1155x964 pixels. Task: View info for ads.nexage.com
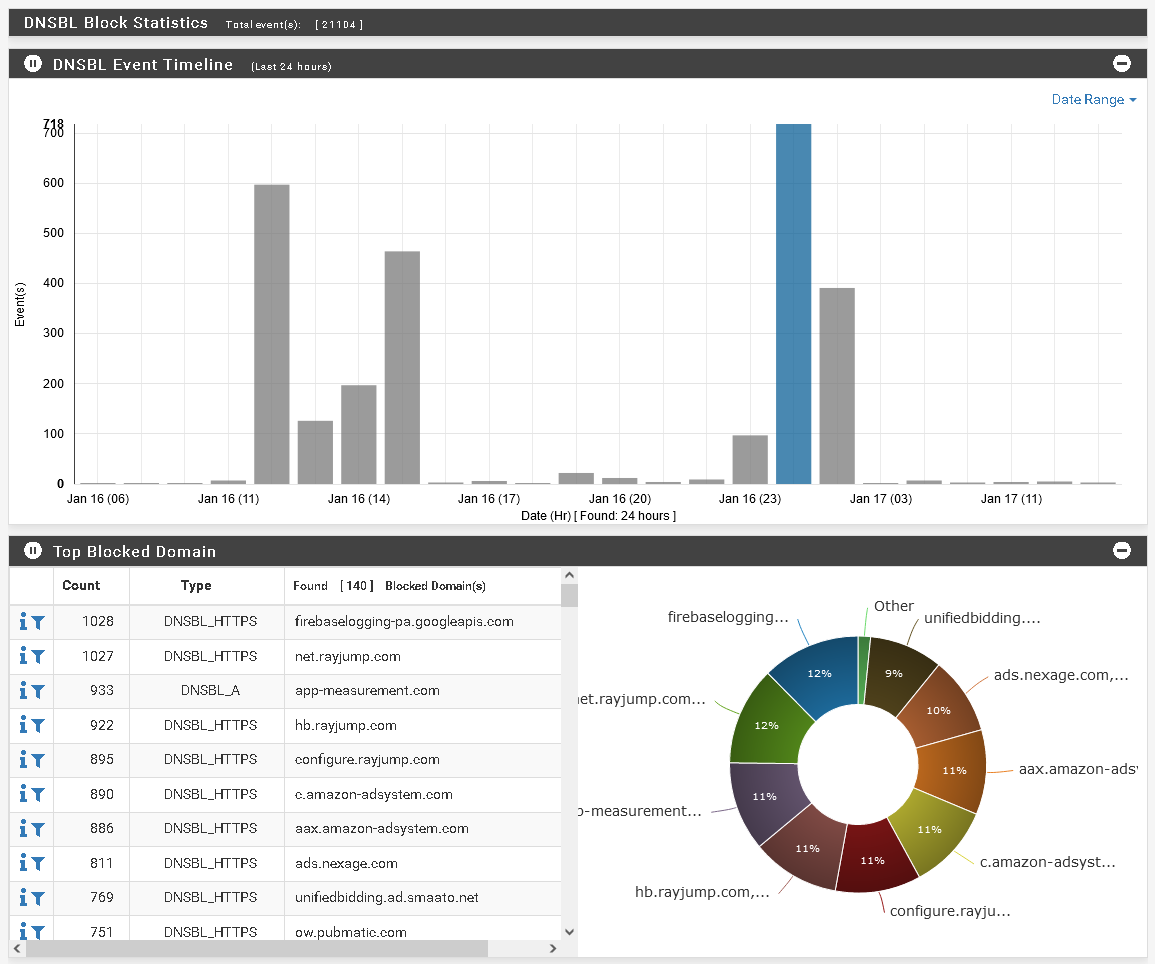click(23, 863)
